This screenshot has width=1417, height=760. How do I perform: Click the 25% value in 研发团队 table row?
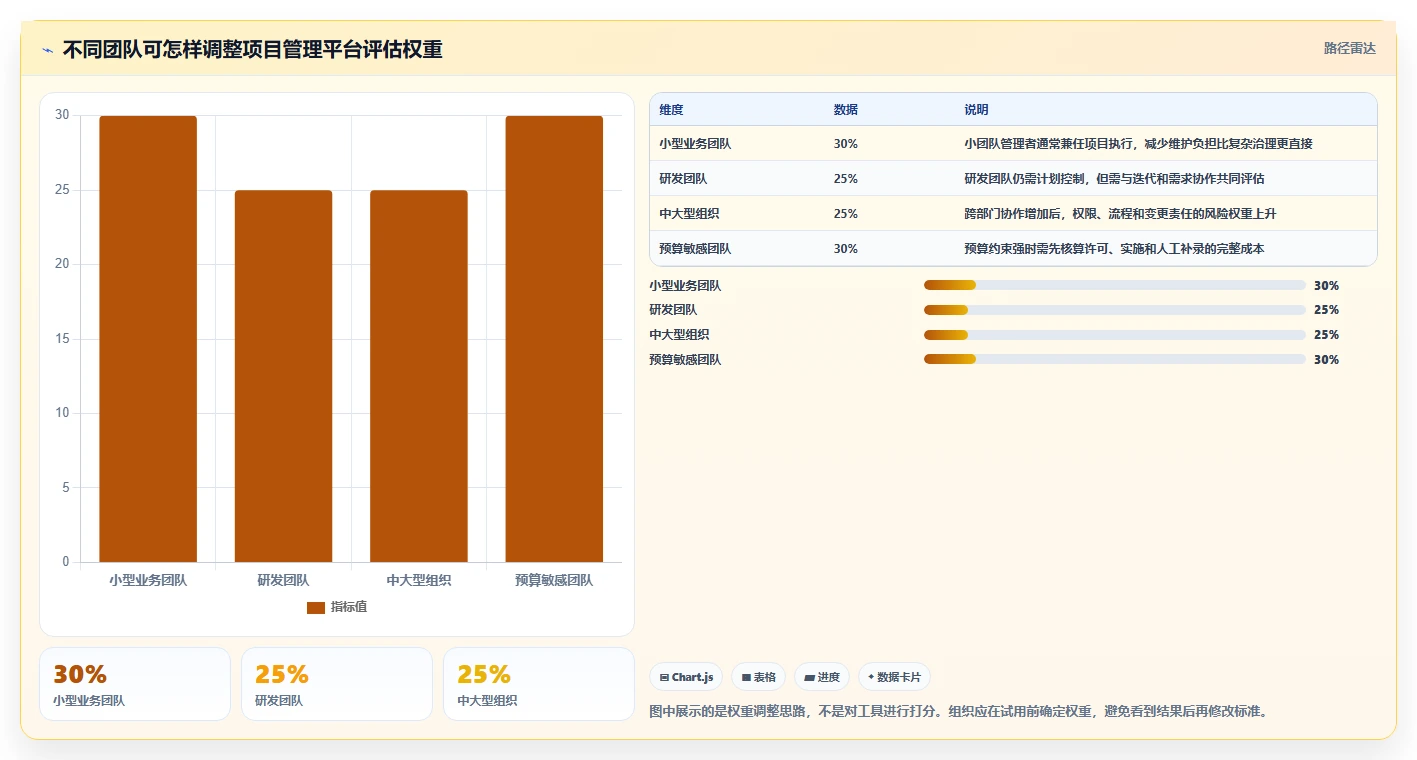(x=845, y=178)
